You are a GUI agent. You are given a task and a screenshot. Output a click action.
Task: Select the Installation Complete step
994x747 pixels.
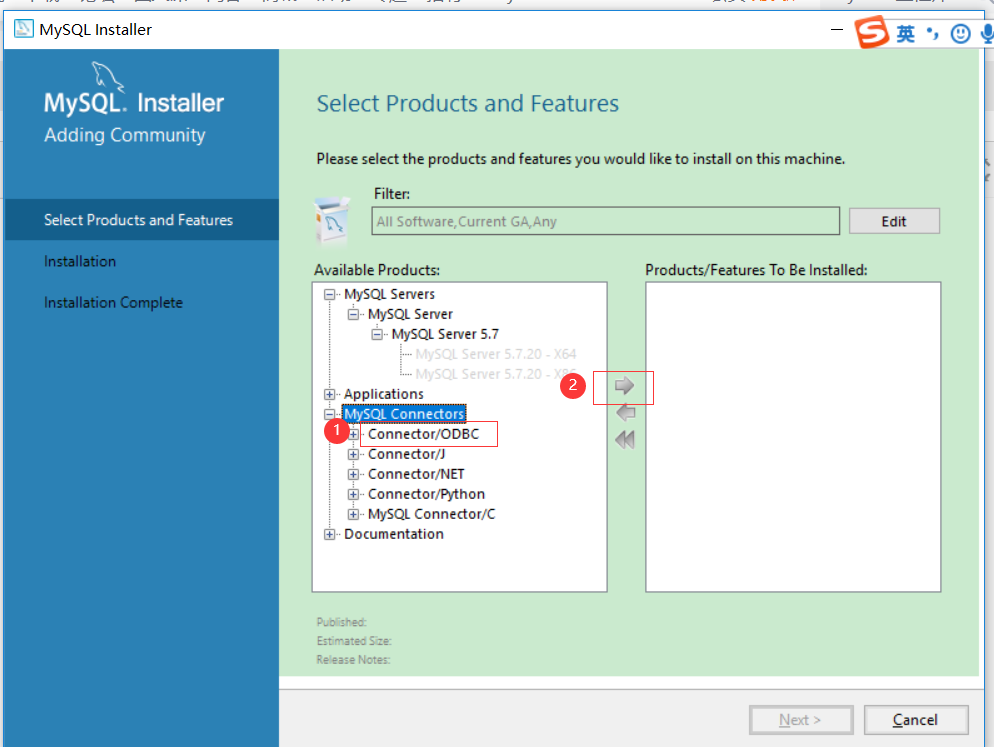pos(113,302)
